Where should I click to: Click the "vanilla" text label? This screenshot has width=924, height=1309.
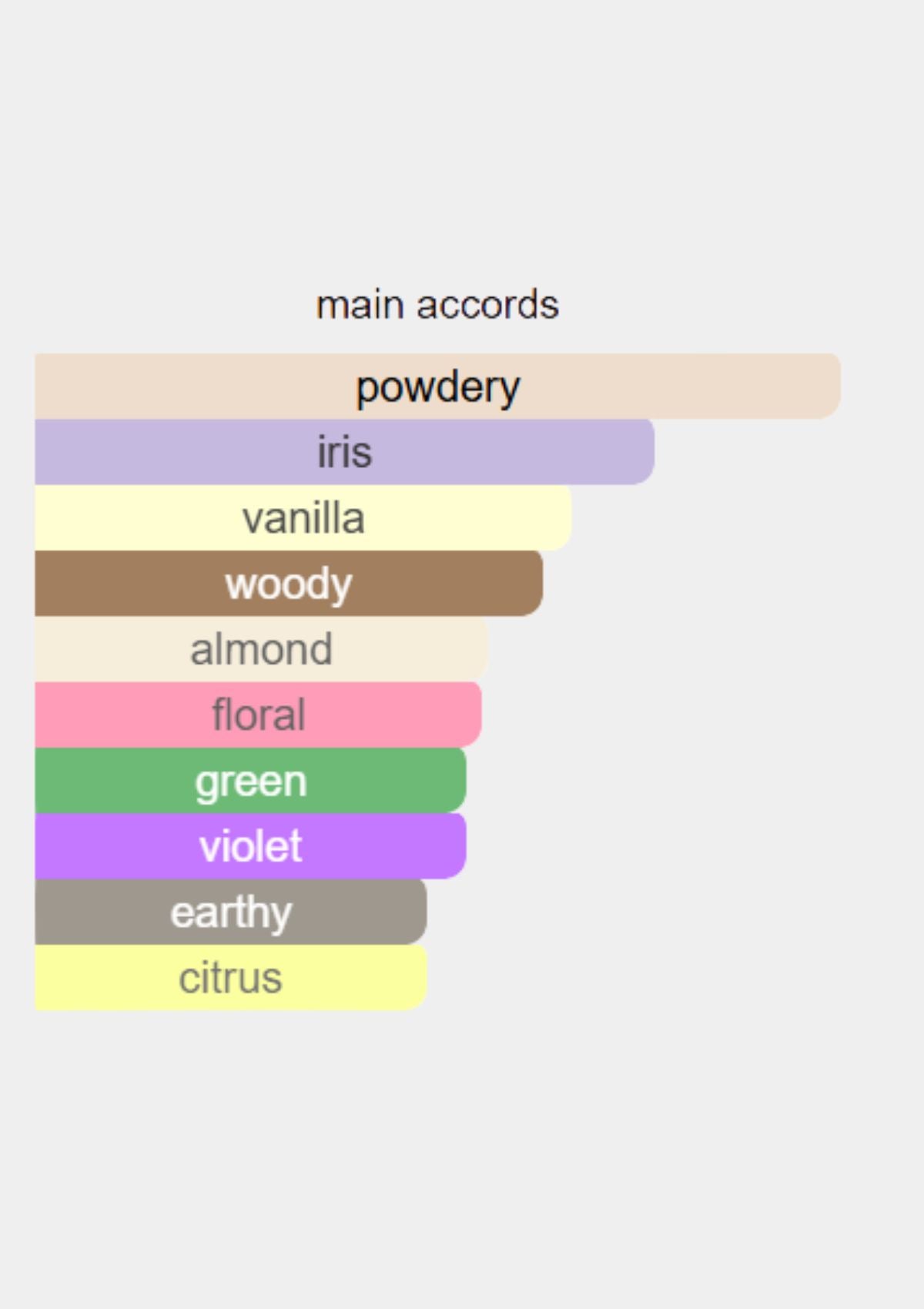pyautogui.click(x=303, y=518)
